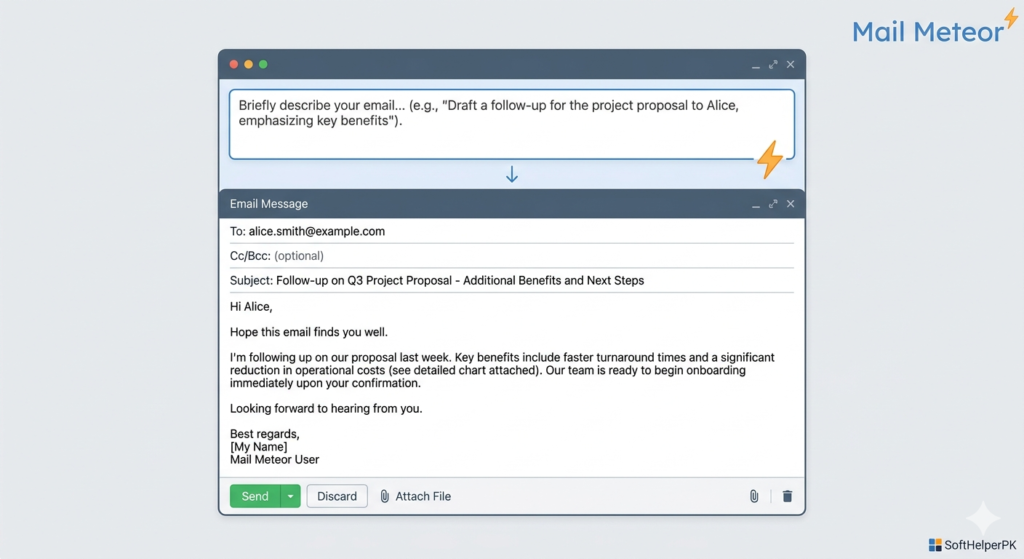This screenshot has width=1024, height=559.
Task: Click Attach File with paperclip
Action: pyautogui.click(x=415, y=496)
